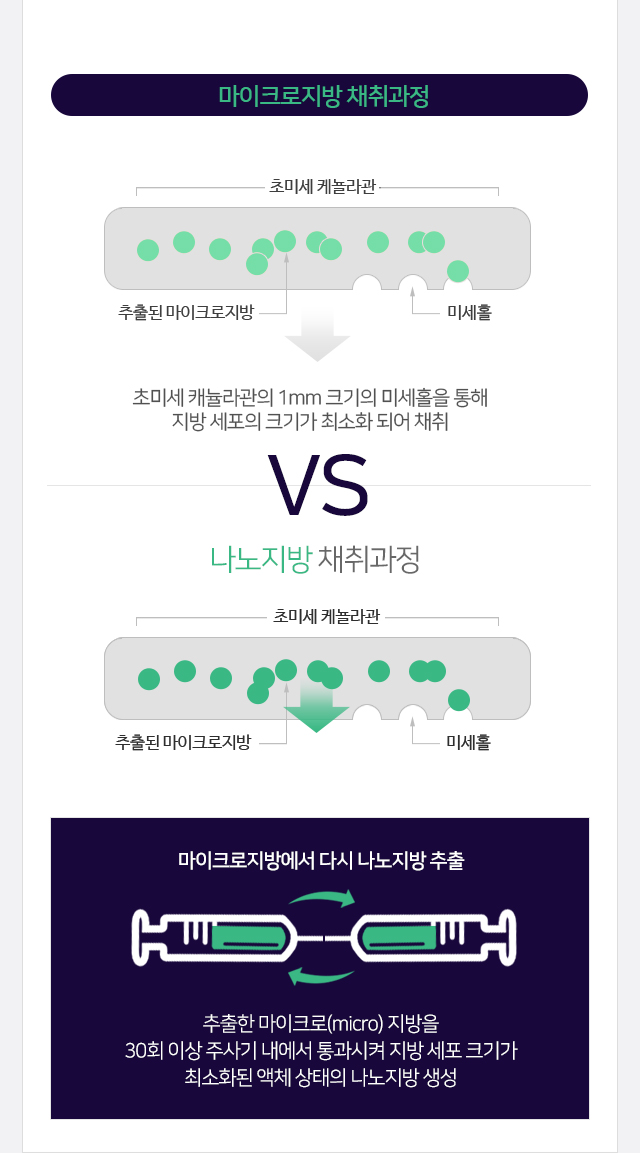This screenshot has width=640, height=1153.
Task: Click the lower green curved arrow below syringes
Action: (322, 976)
